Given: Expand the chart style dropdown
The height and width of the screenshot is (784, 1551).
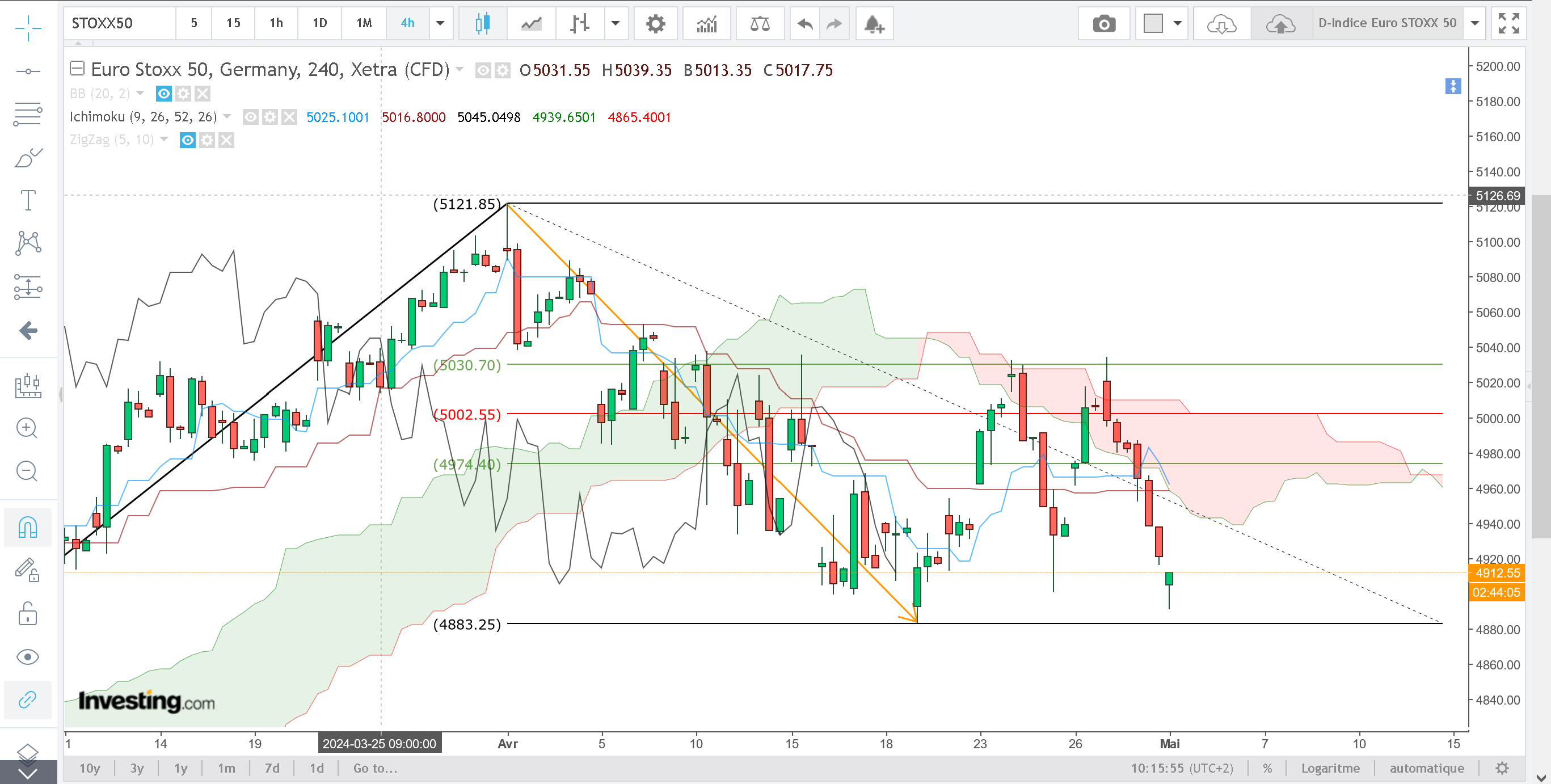Looking at the screenshot, I should click(x=616, y=23).
